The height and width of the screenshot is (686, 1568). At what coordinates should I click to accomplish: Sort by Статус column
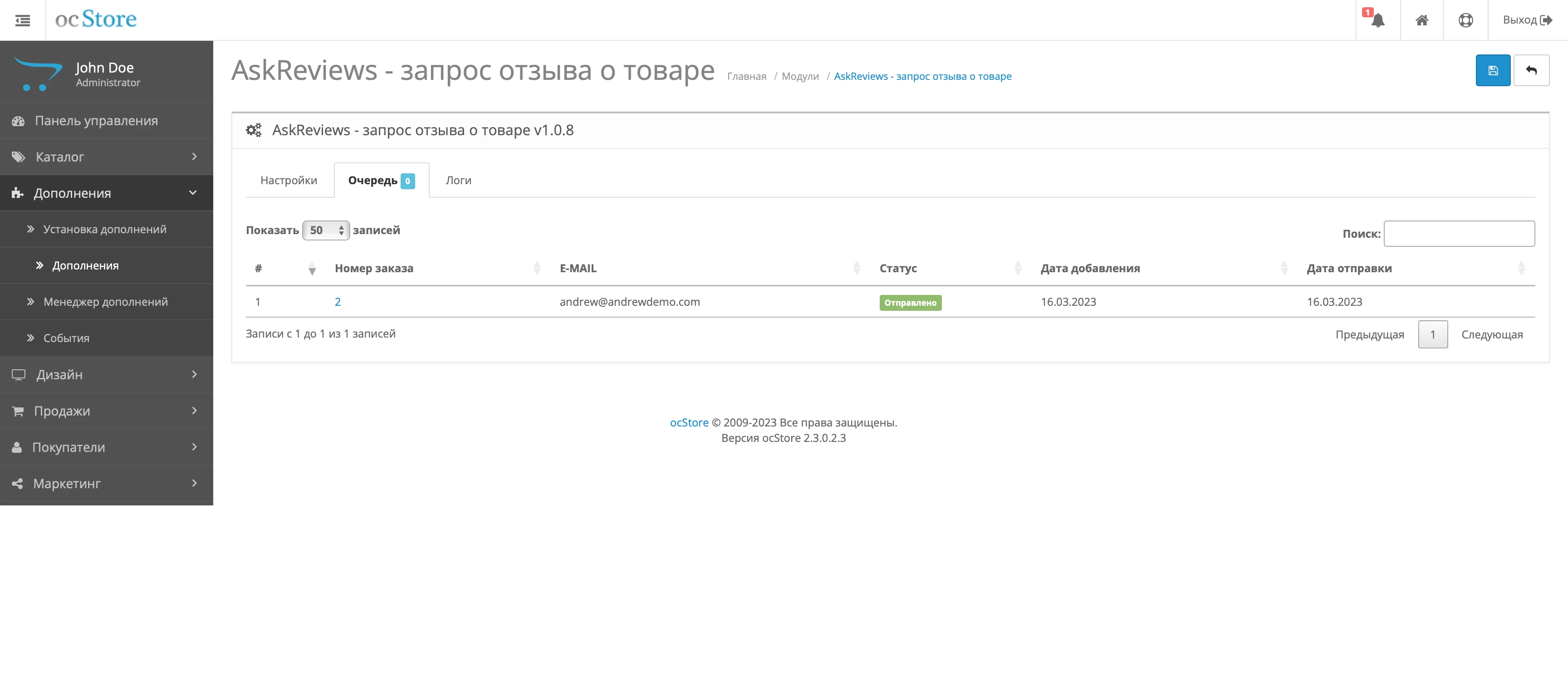coord(950,269)
